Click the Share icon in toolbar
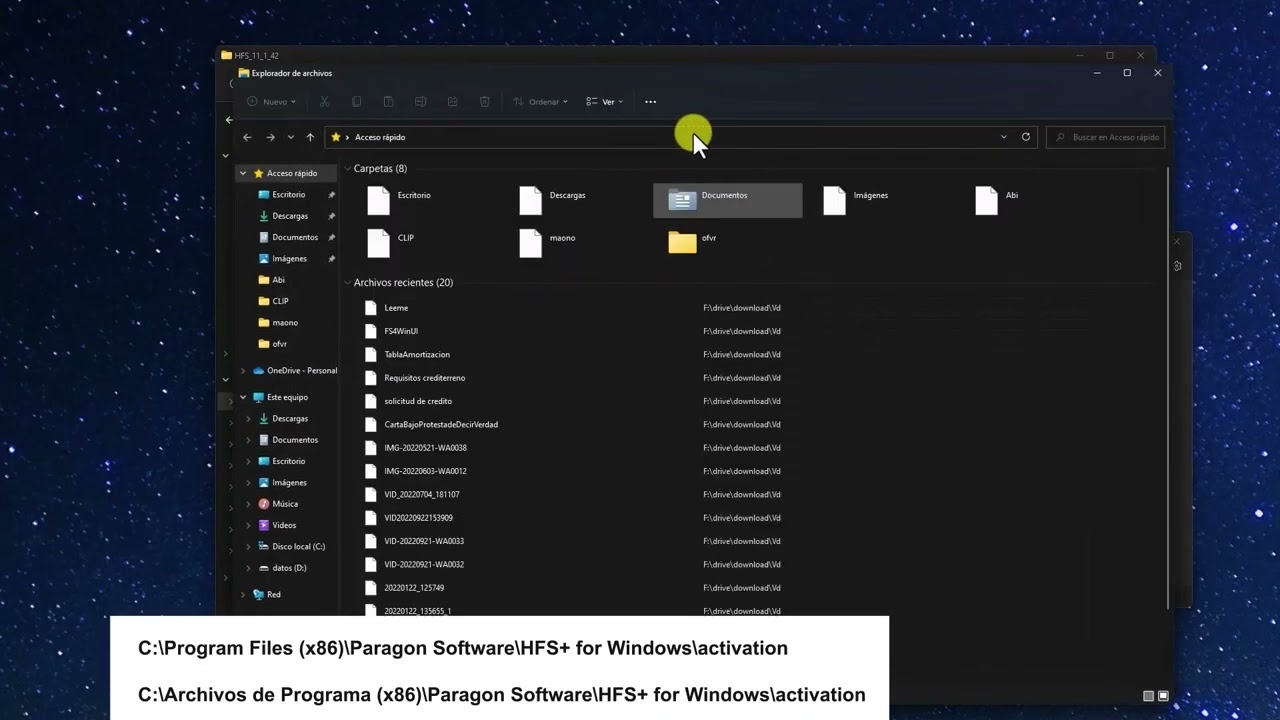 452,101
